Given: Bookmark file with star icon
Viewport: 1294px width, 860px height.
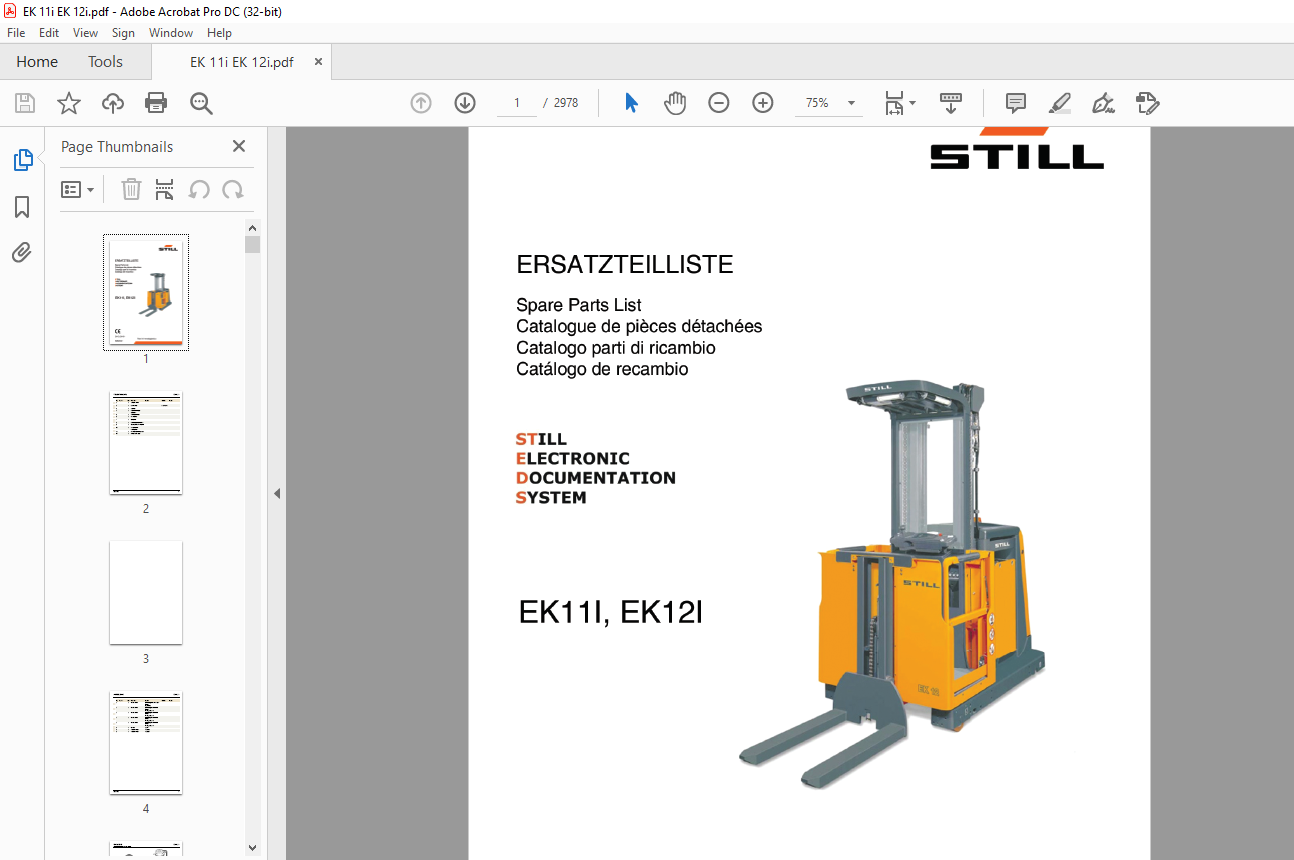Looking at the screenshot, I should click(x=69, y=103).
